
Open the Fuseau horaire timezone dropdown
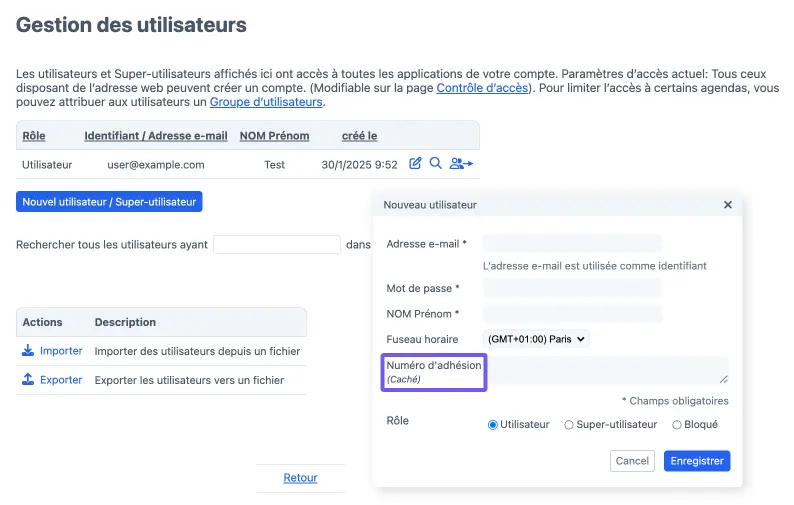536,339
